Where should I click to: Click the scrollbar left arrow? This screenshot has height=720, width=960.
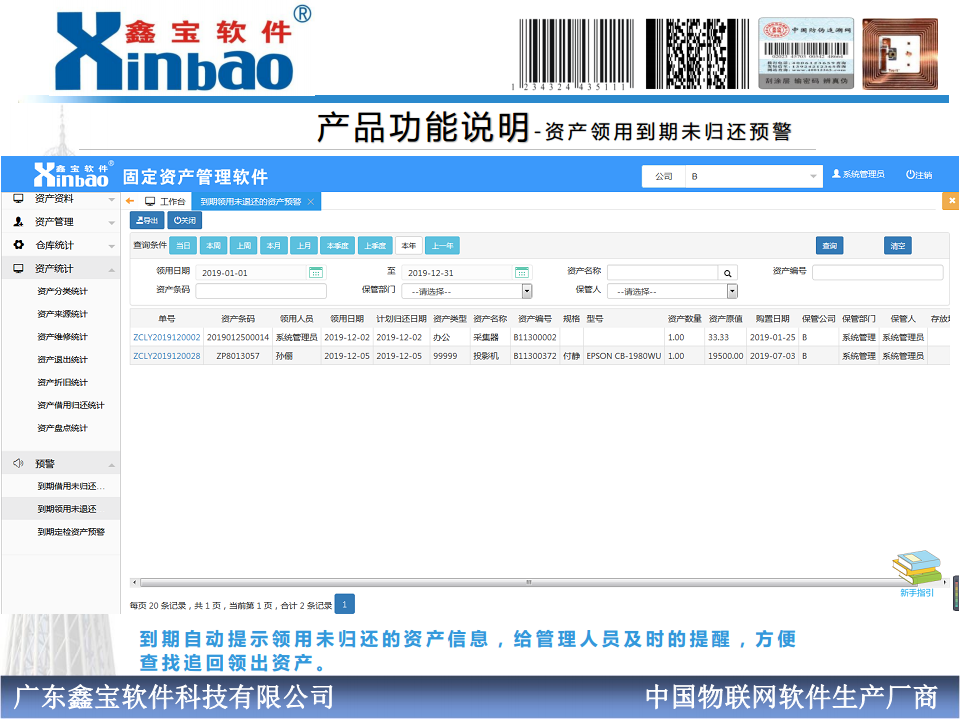135,582
